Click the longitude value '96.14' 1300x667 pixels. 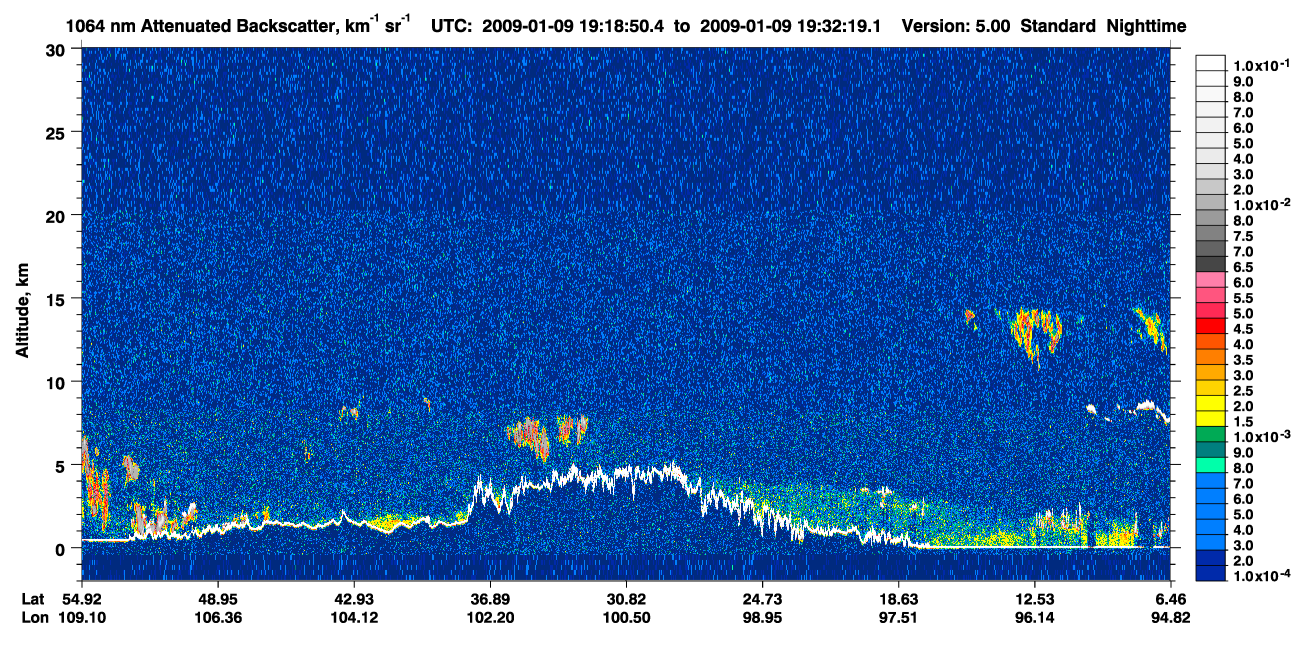tap(1034, 617)
